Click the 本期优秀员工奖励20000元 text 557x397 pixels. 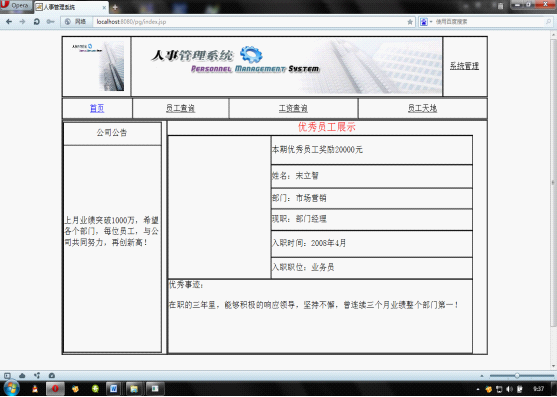(x=317, y=150)
